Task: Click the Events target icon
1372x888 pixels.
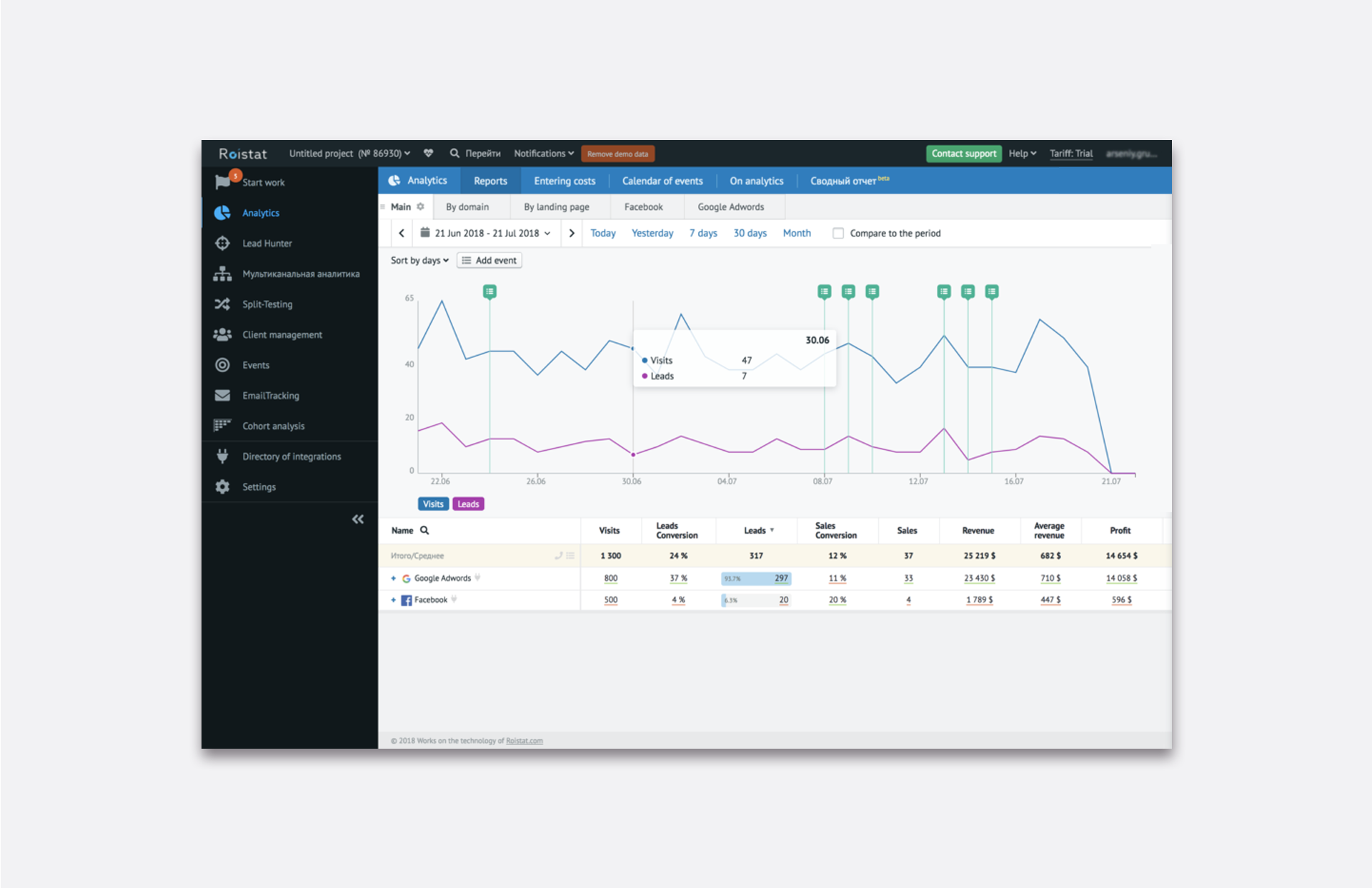Action: tap(222, 365)
